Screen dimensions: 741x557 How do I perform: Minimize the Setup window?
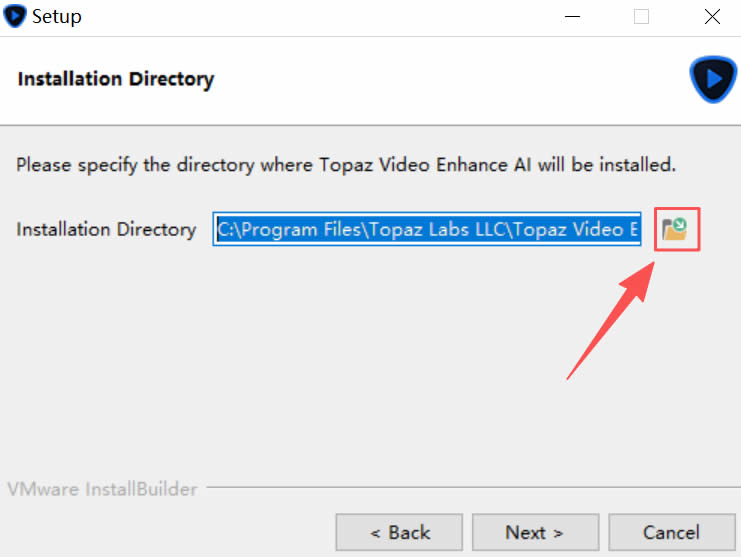pyautogui.click(x=571, y=17)
